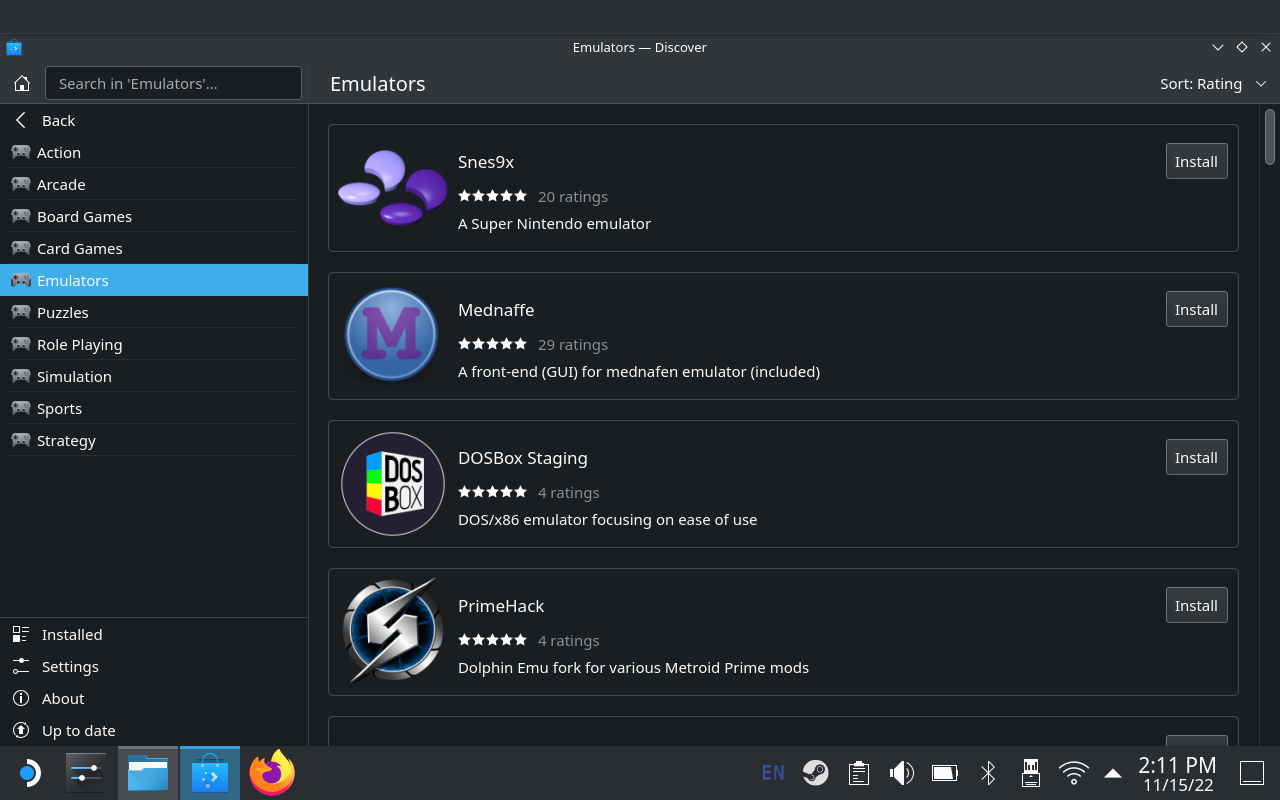Open the Steam icon in the system tray

(815, 773)
